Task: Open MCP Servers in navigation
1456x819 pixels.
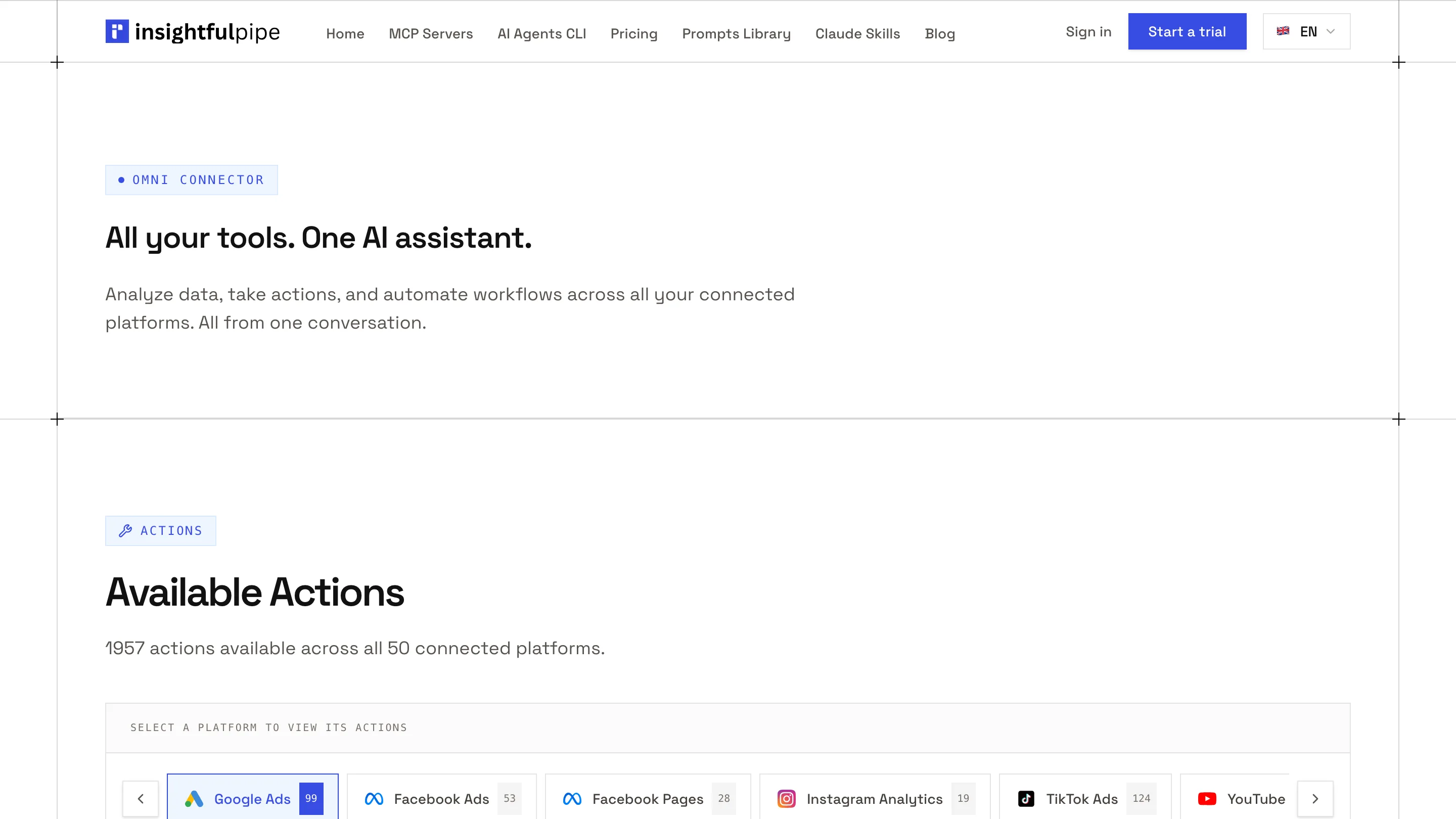Action: tap(431, 33)
